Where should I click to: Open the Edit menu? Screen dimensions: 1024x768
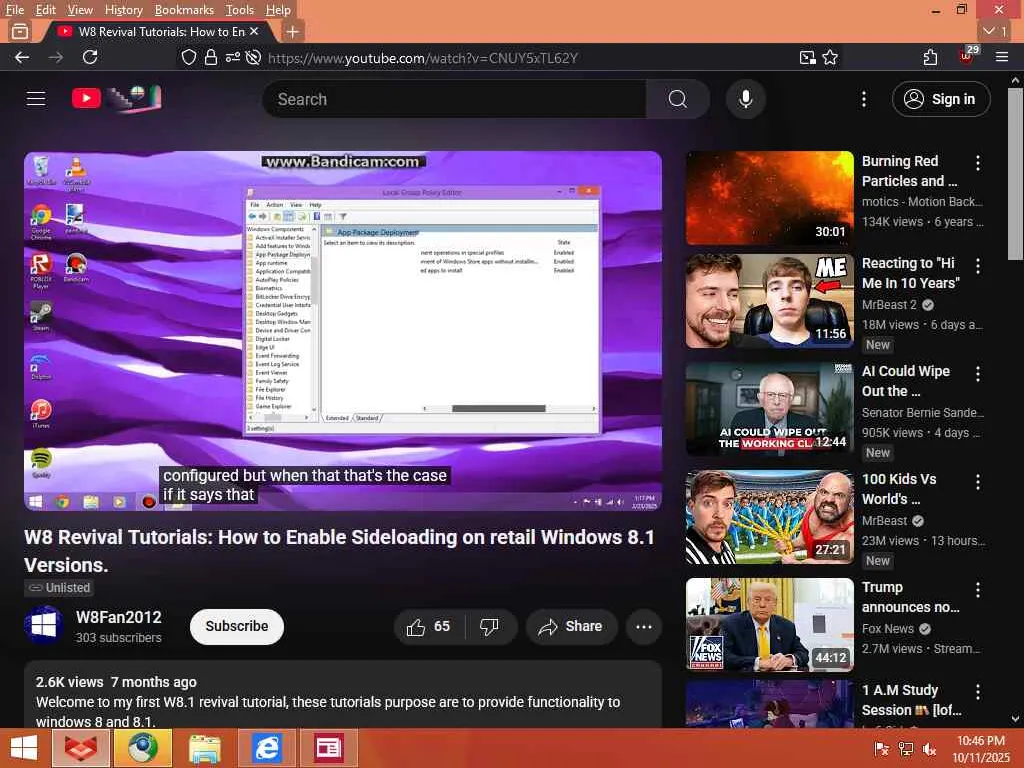(45, 10)
